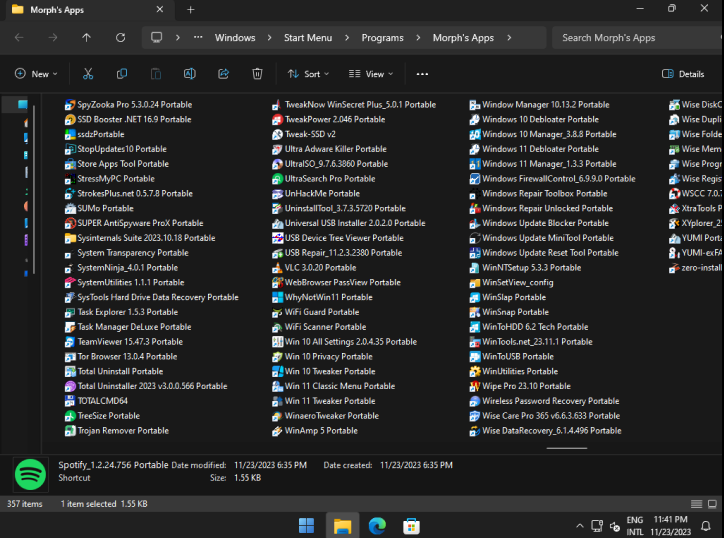
Task: Select Windows 11 Debloater Portable
Action: click(x=534, y=149)
